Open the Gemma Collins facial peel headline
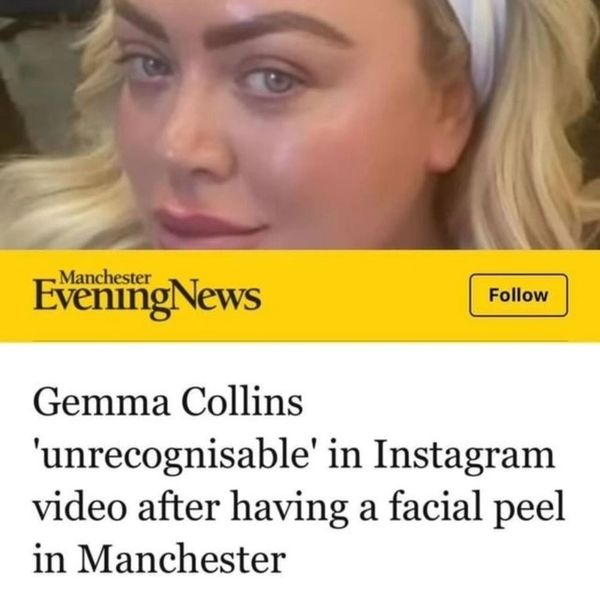This screenshot has height=600, width=600. coord(299,481)
